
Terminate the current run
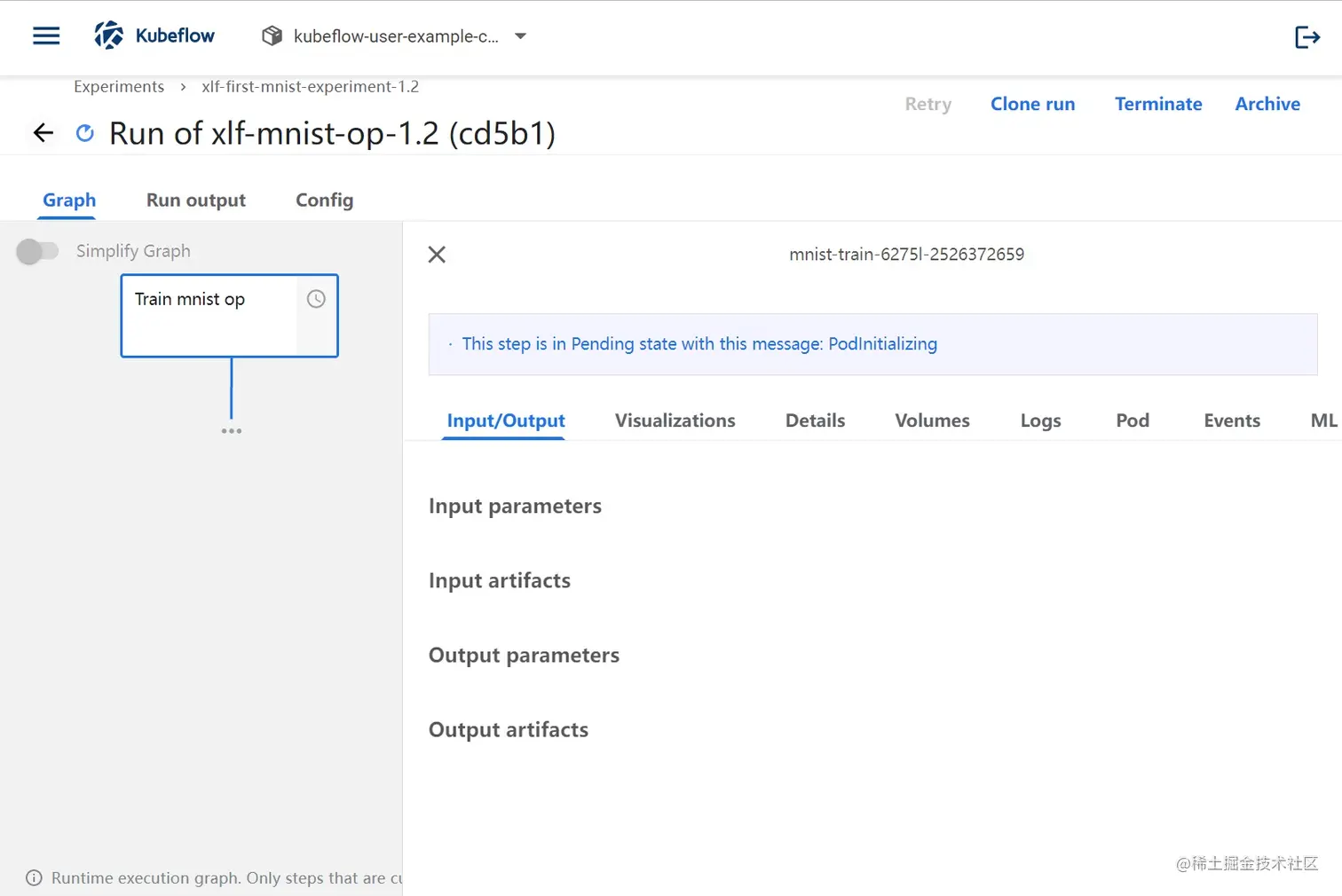(x=1158, y=104)
